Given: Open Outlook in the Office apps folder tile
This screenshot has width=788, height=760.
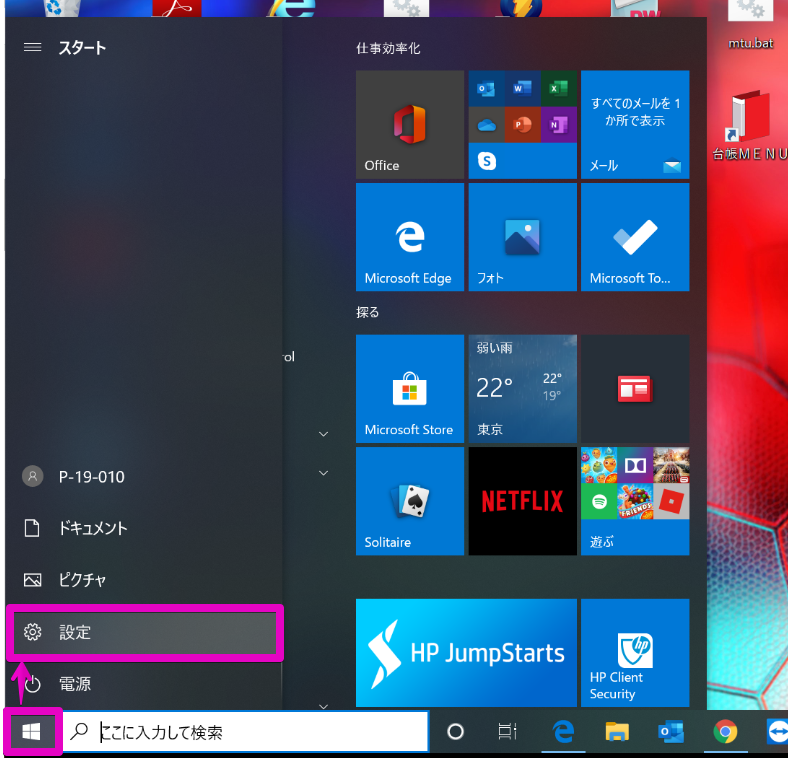Looking at the screenshot, I should pos(486,88).
